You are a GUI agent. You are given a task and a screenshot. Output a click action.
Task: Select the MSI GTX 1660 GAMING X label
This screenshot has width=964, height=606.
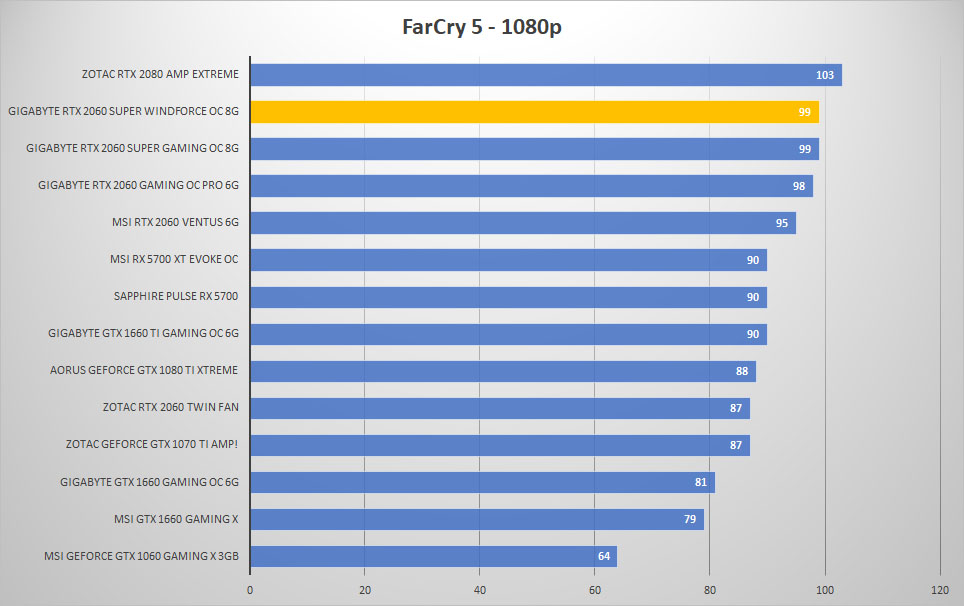point(176,519)
